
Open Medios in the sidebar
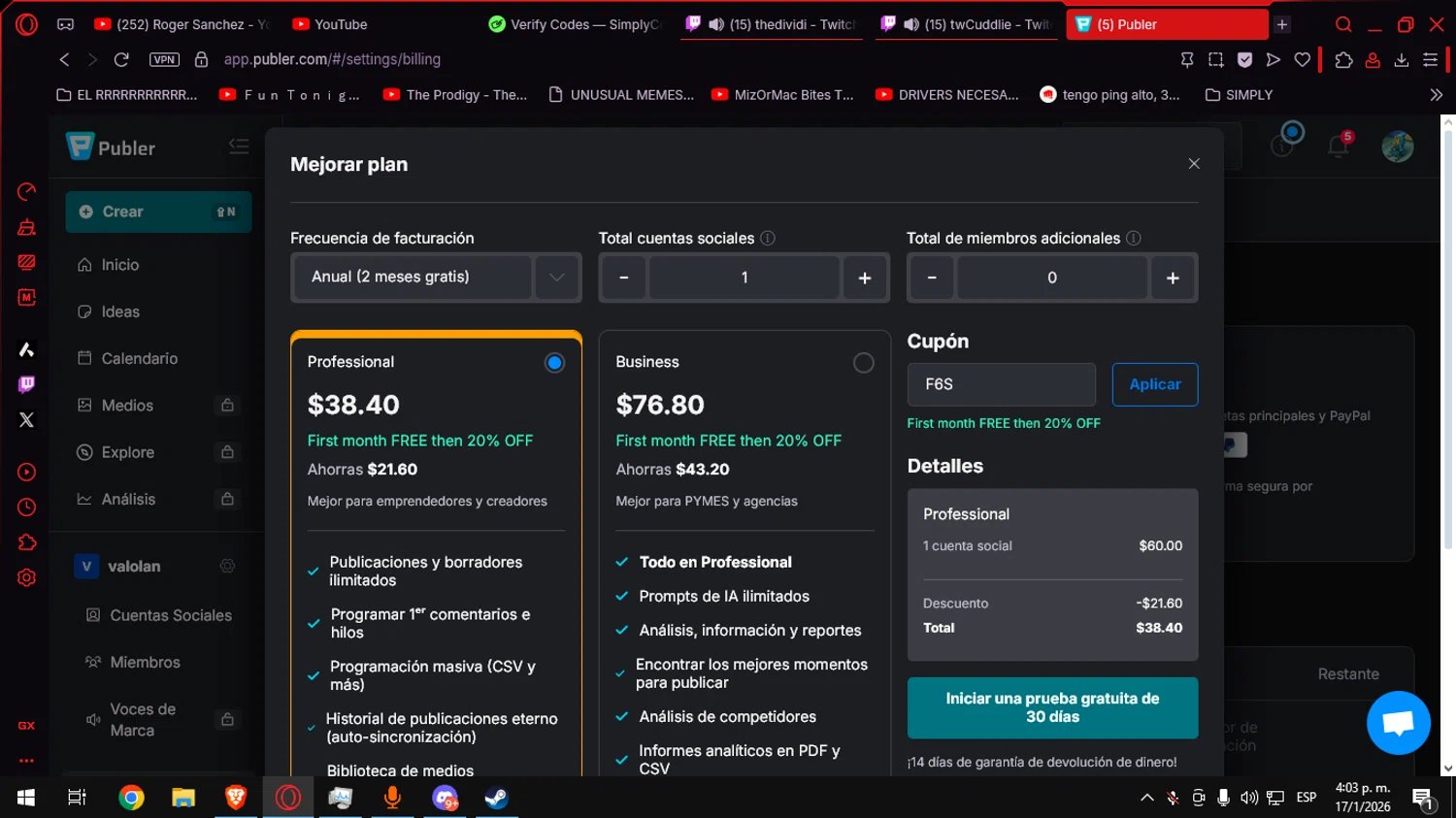pyautogui.click(x=127, y=406)
